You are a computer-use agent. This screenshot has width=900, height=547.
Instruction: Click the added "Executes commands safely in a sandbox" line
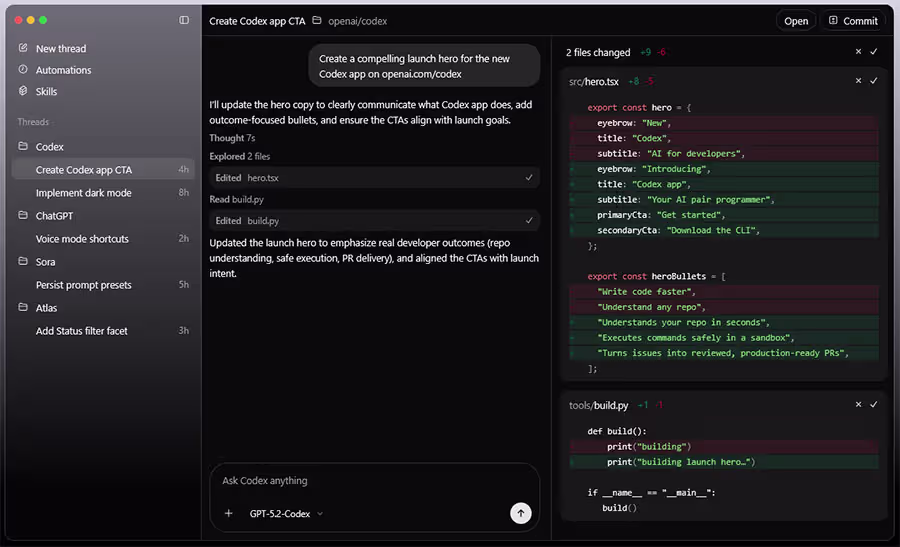(x=724, y=337)
